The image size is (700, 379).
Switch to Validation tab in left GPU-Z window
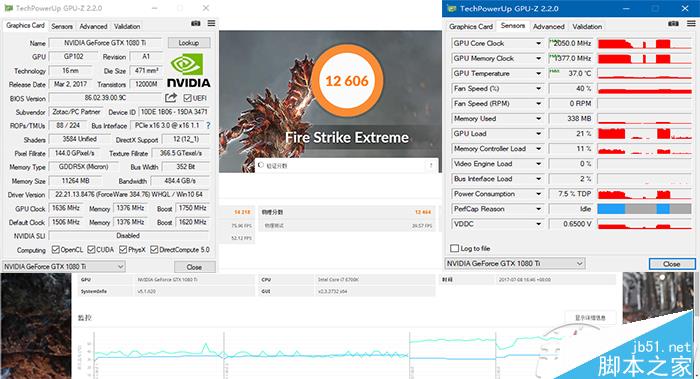point(127,26)
